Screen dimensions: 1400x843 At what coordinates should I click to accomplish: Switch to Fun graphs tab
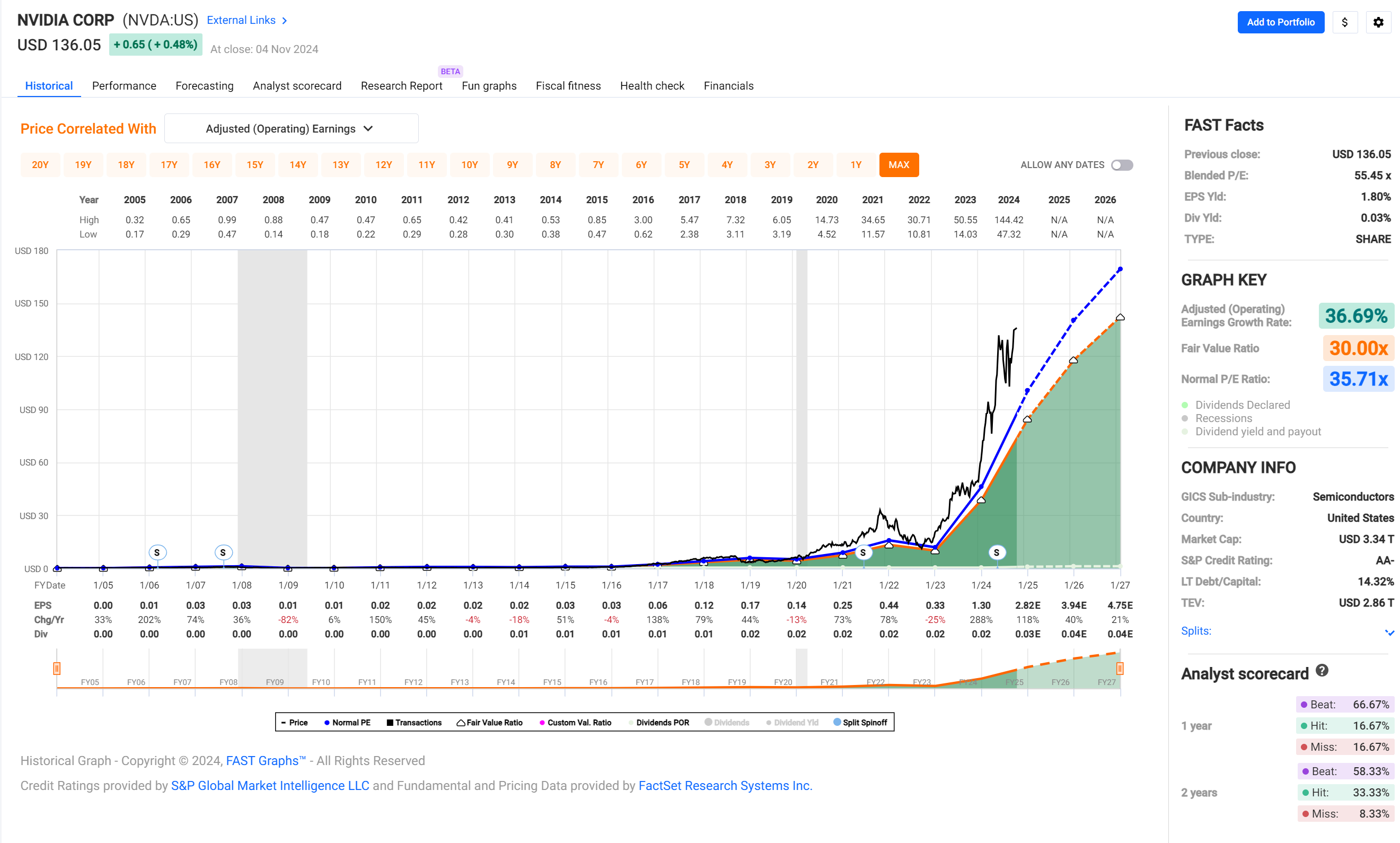click(489, 86)
